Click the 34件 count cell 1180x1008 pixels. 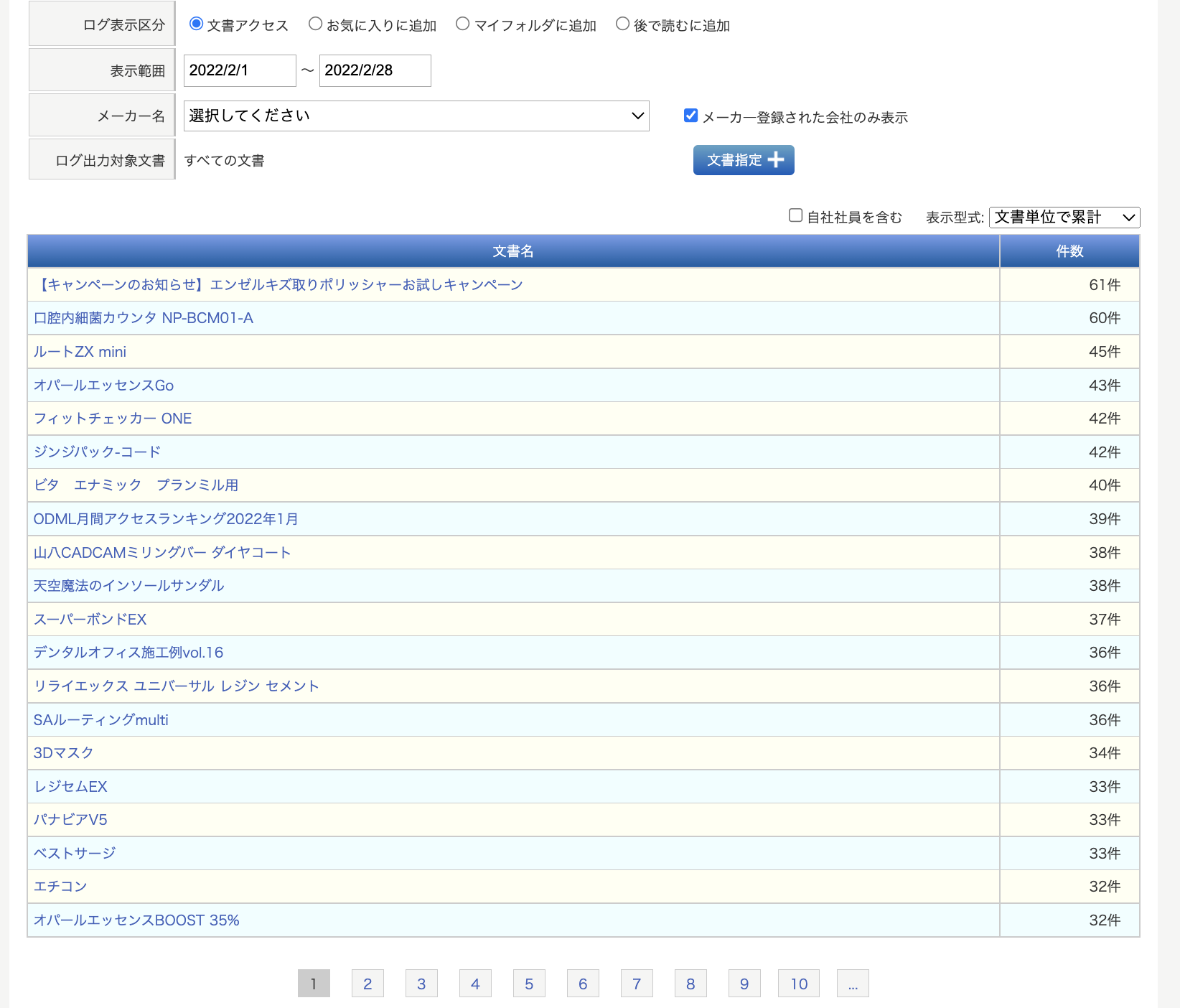click(x=1069, y=753)
